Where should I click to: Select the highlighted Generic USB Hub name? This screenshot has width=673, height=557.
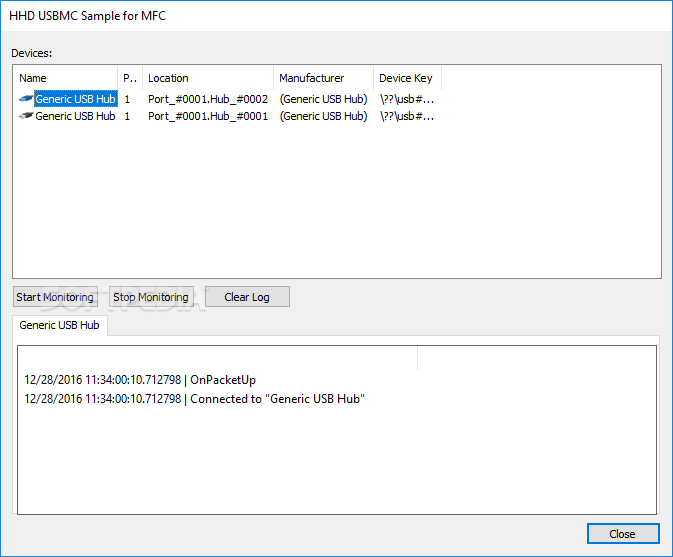(x=76, y=99)
